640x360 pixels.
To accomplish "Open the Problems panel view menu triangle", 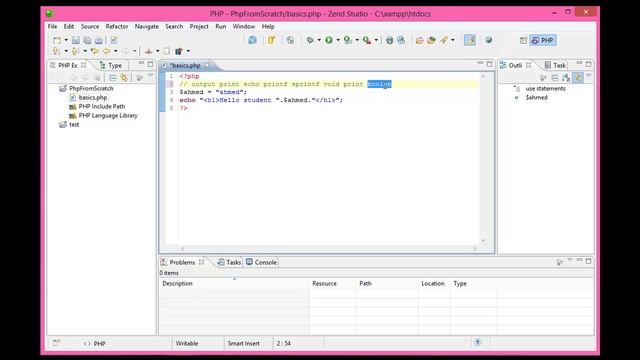I will (x=570, y=260).
